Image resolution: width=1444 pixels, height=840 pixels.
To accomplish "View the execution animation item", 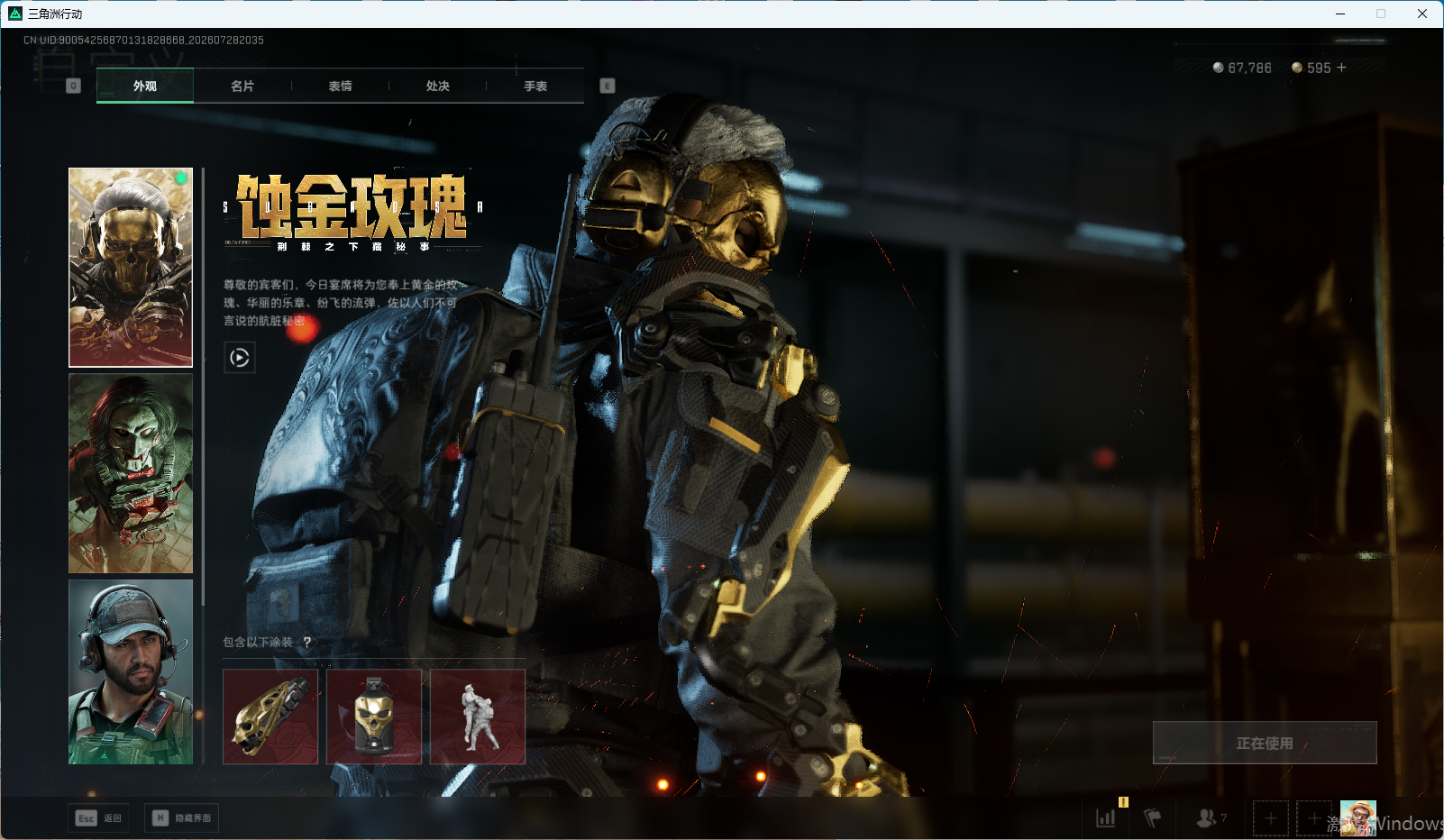I will [x=478, y=717].
